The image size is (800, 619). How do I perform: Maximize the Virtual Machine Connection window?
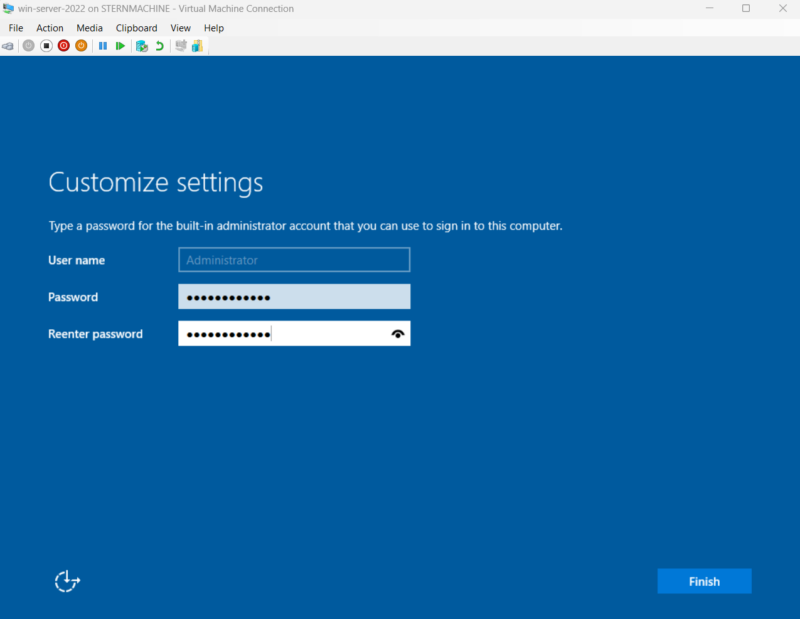pyautogui.click(x=746, y=8)
